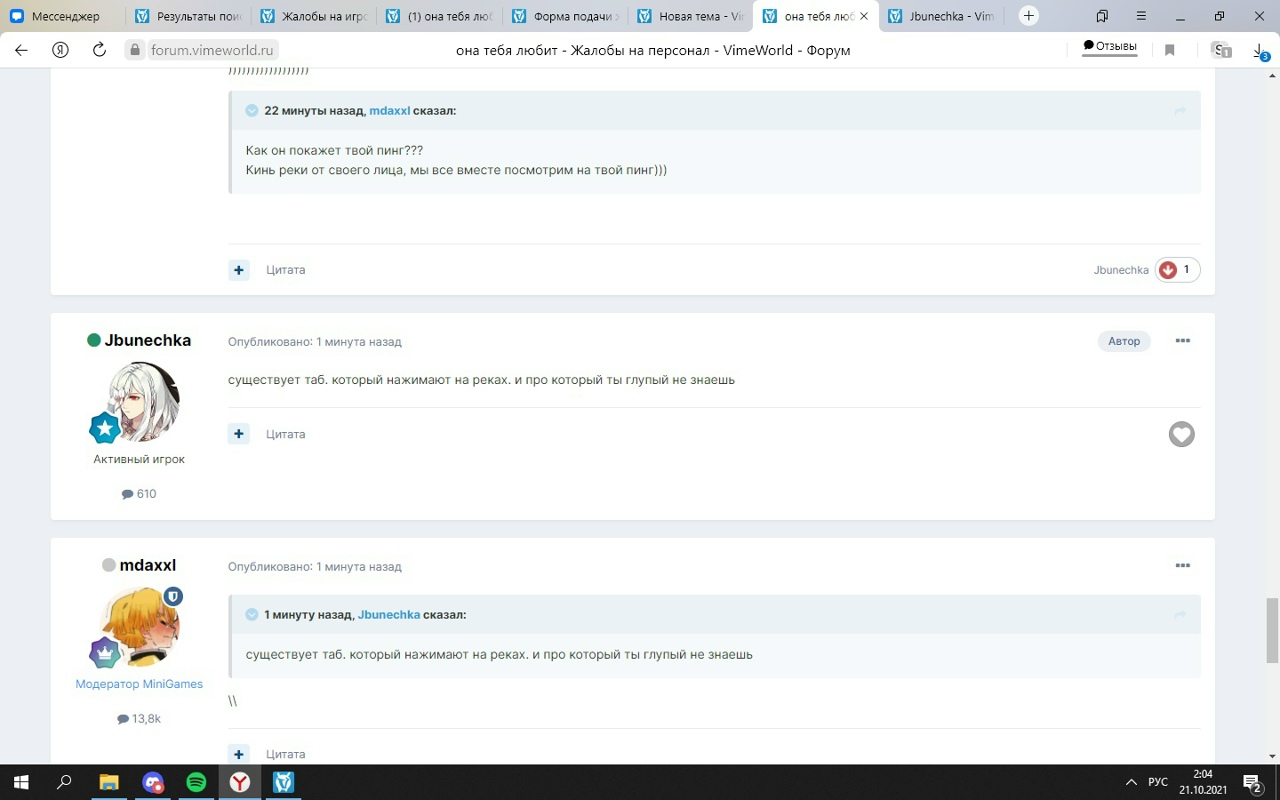Click the downvote reaction icon next to Jbunechka
The width and height of the screenshot is (1280, 800).
pos(1167,270)
